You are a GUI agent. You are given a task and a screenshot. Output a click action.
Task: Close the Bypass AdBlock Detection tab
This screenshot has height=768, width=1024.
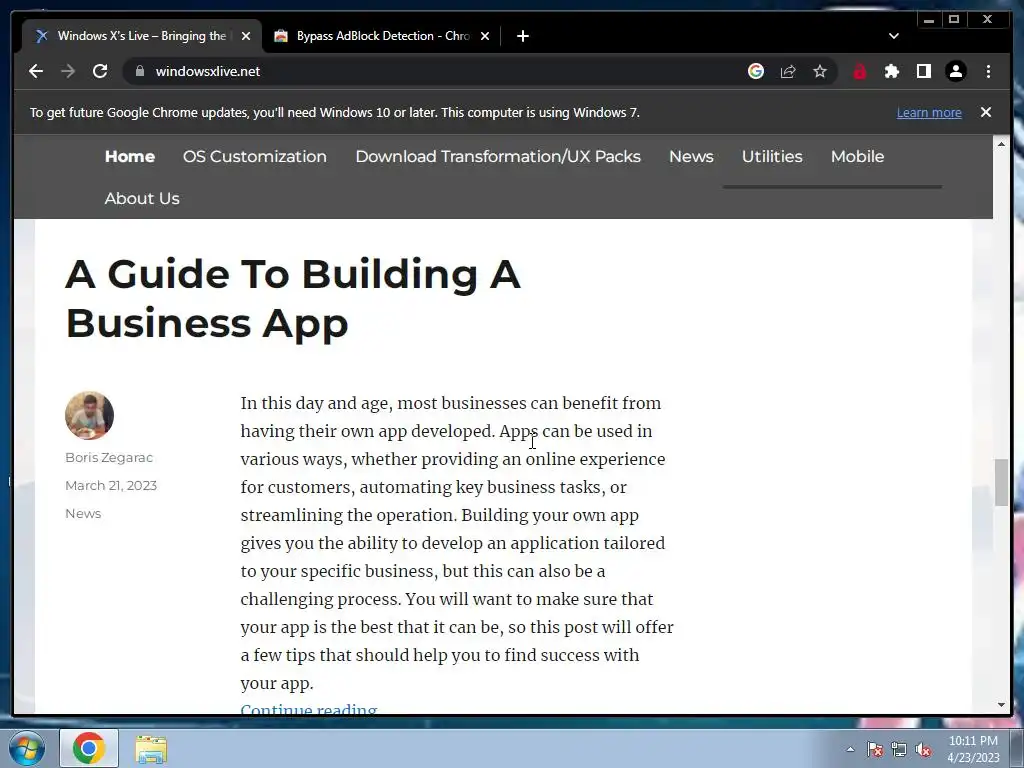pyautogui.click(x=485, y=36)
